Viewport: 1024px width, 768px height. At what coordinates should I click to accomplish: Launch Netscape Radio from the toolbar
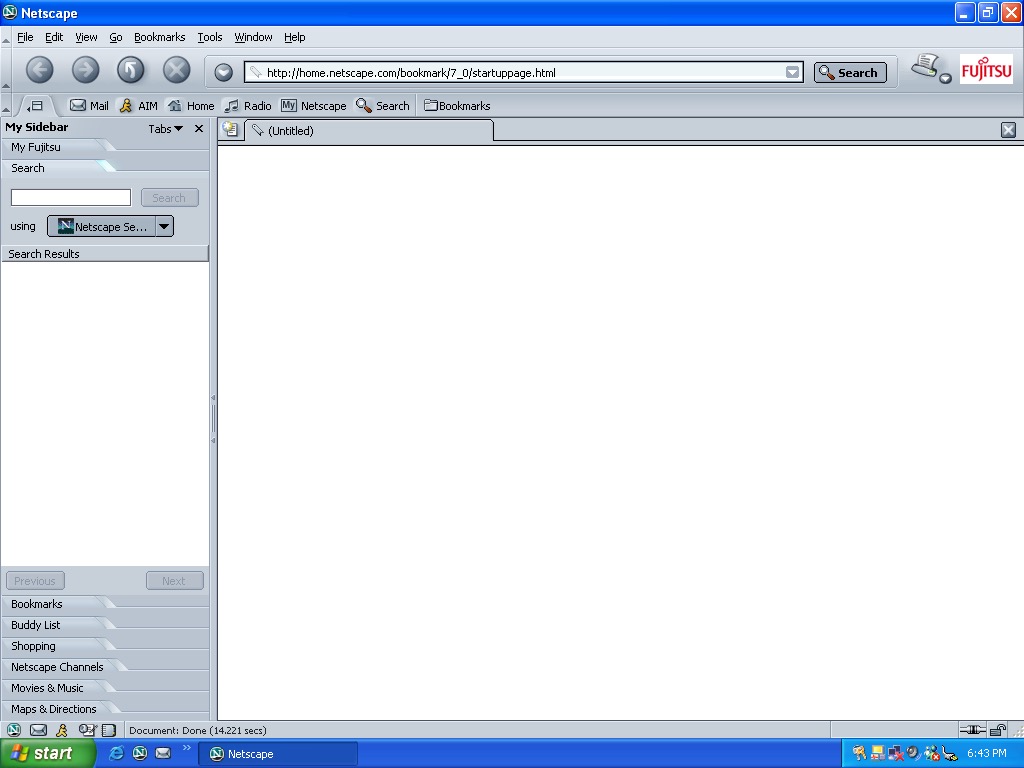(247, 105)
